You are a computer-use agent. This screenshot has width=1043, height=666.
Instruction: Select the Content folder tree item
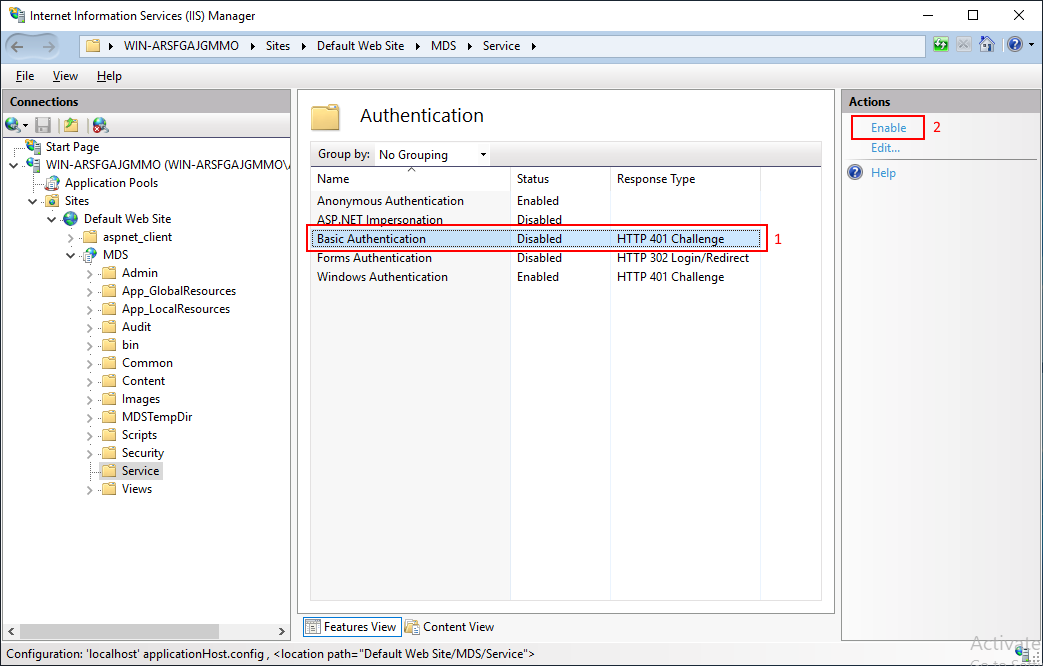coord(143,381)
